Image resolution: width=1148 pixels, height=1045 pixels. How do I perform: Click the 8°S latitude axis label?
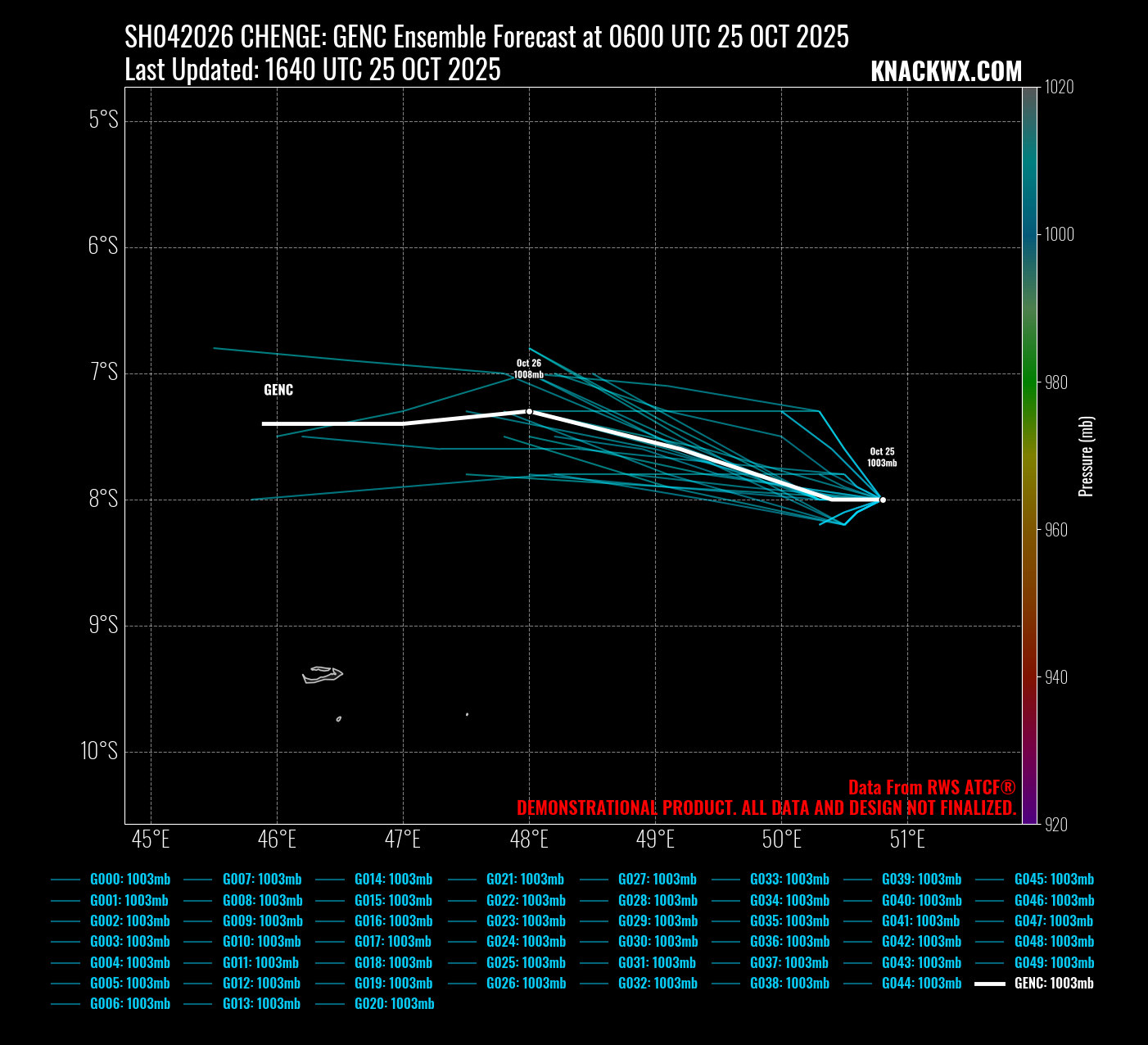pos(103,500)
